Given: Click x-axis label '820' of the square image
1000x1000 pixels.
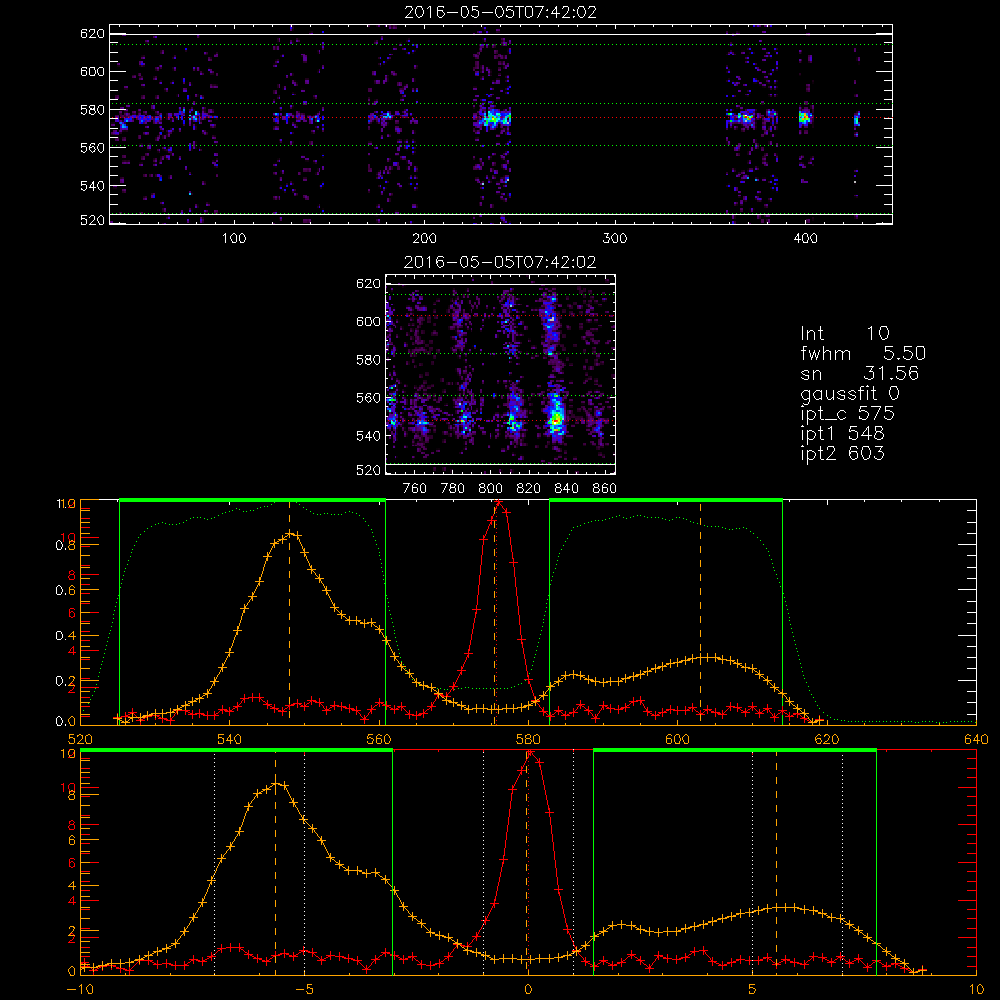Looking at the screenshot, I should click(x=529, y=489).
